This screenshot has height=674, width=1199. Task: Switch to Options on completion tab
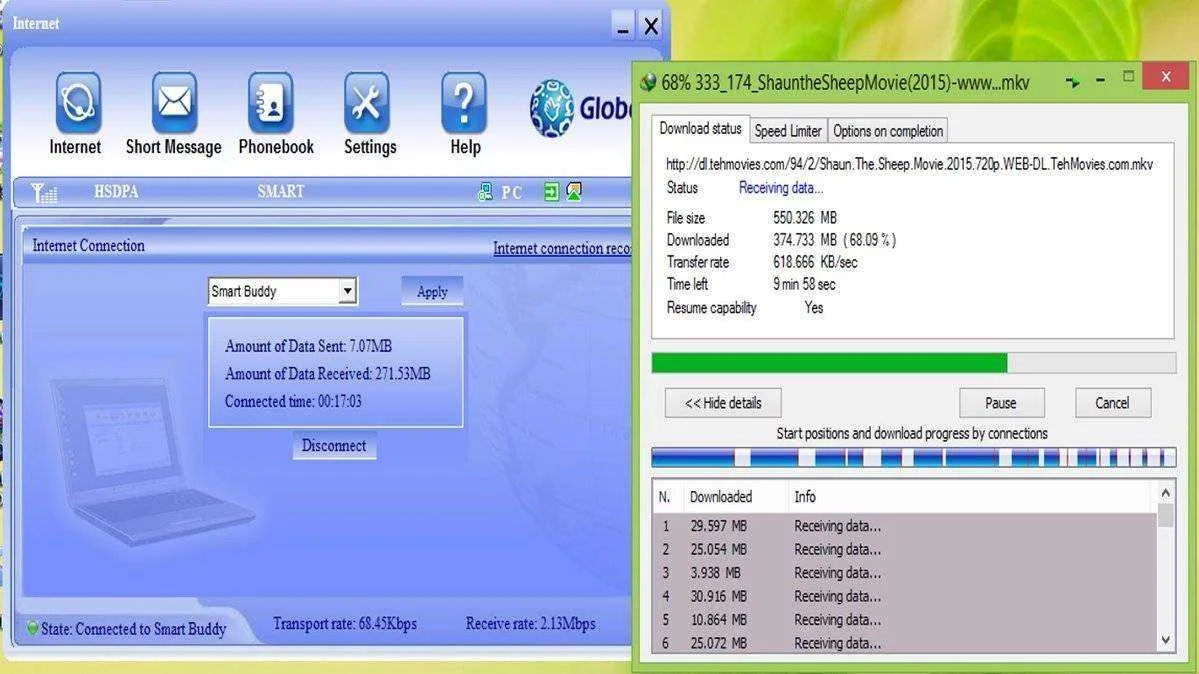888,131
